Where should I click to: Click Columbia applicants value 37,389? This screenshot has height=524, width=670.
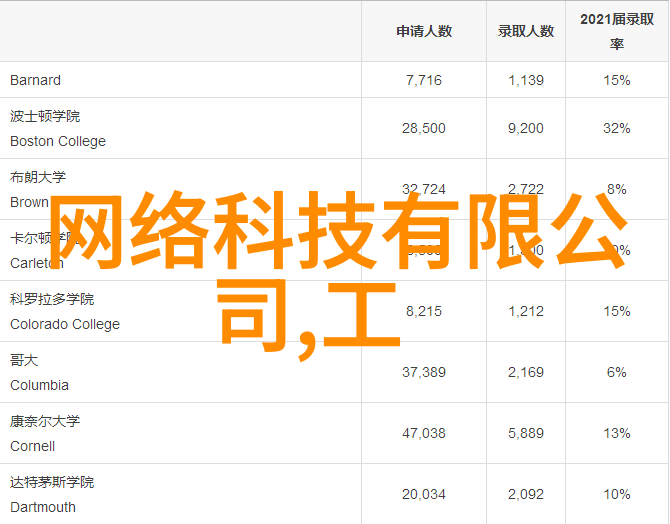[x=424, y=372]
